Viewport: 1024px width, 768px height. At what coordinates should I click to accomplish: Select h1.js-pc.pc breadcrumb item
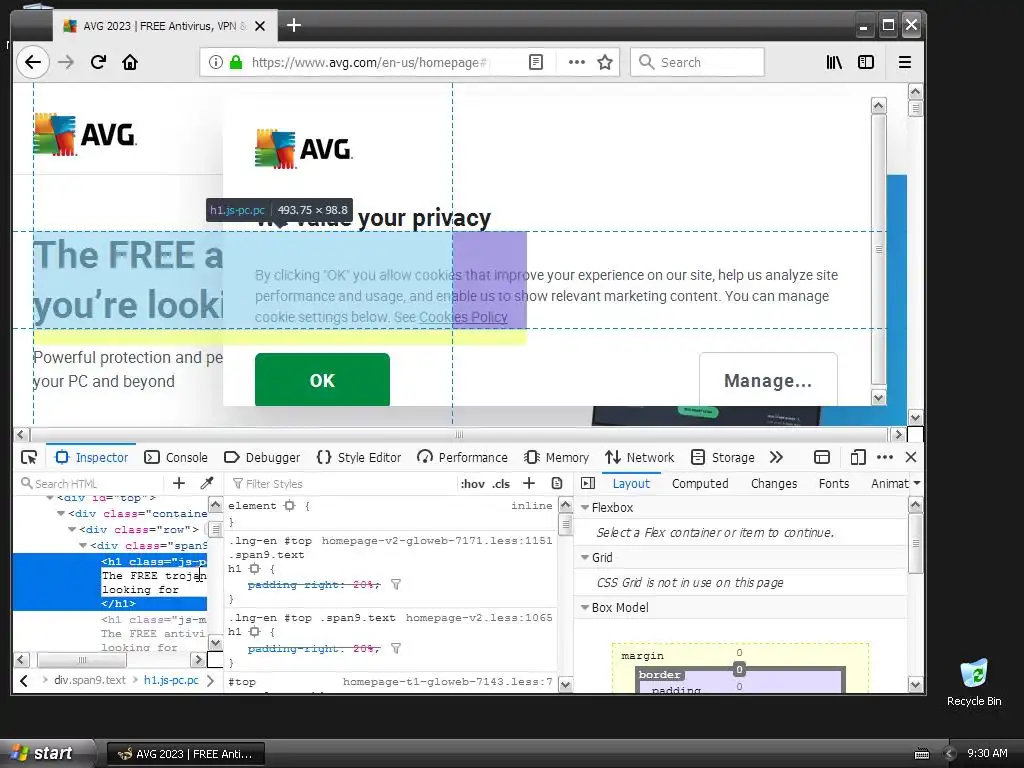[171, 680]
